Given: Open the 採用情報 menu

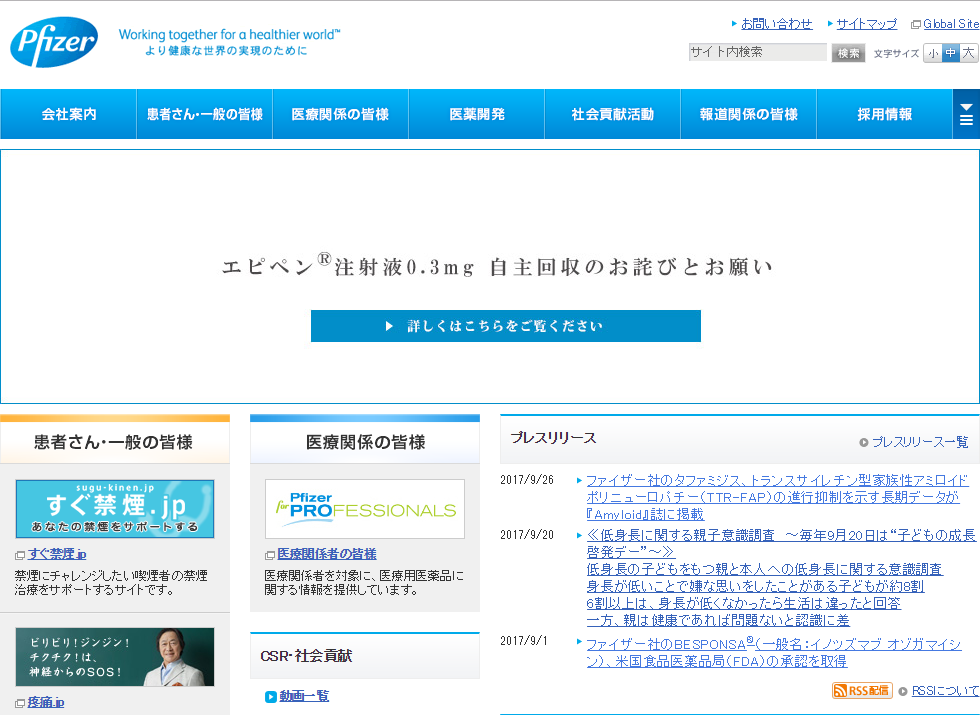Looking at the screenshot, I should click(x=884, y=114).
